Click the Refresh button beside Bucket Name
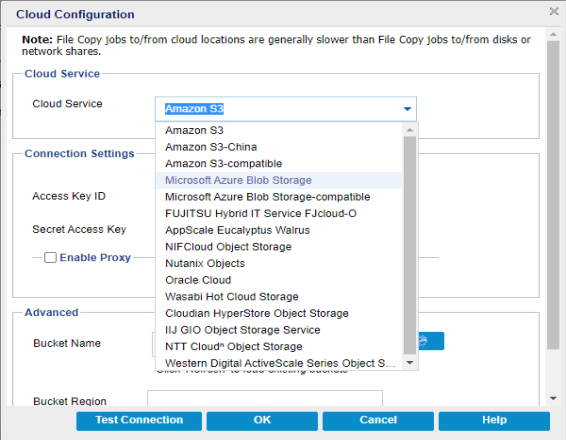This screenshot has height=440, width=566. 431,341
